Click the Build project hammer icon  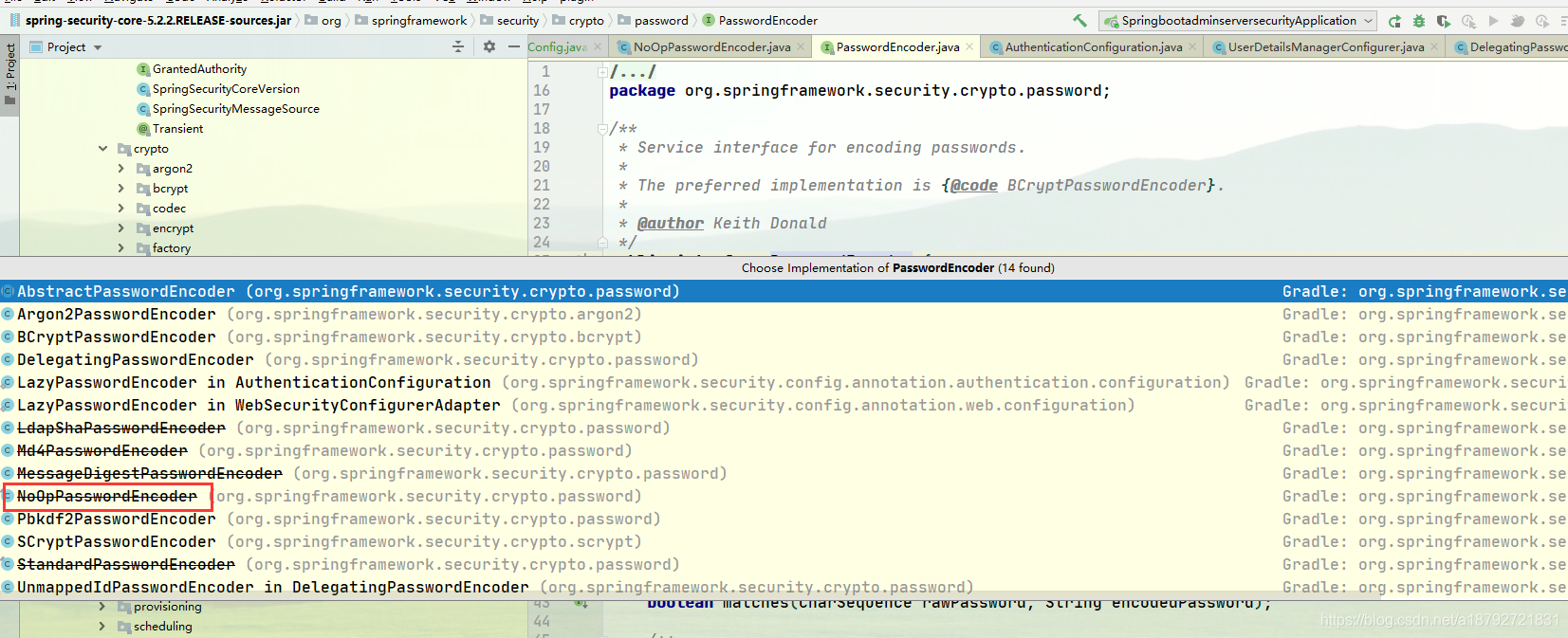(x=1079, y=20)
